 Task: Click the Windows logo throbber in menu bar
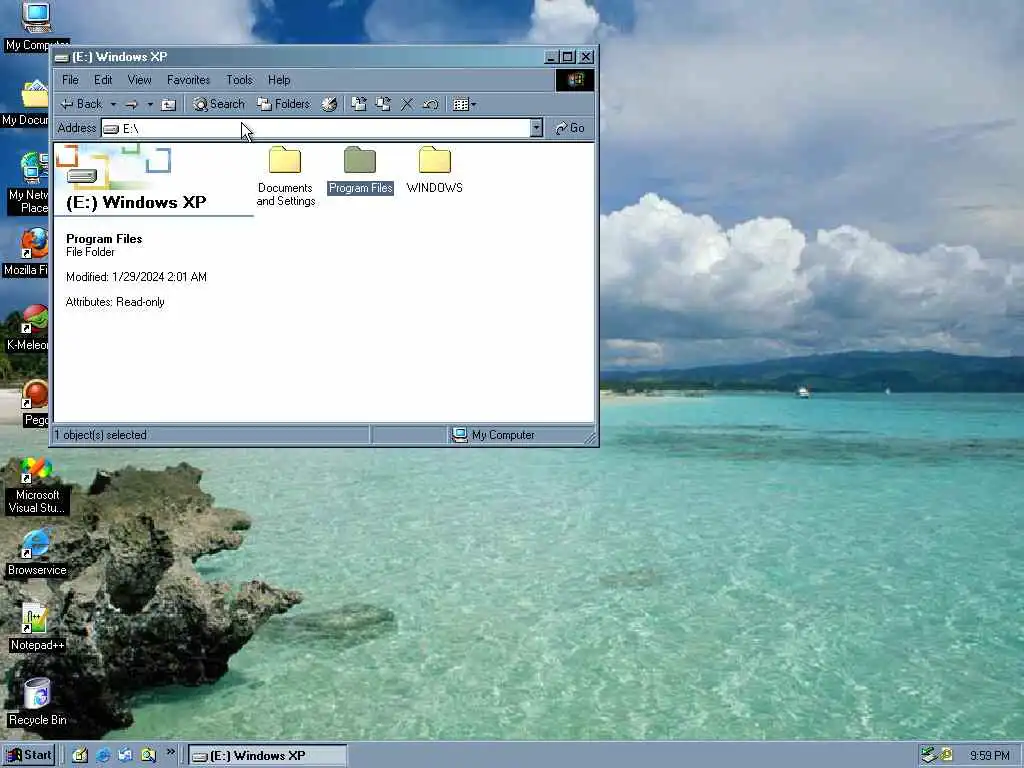[575, 80]
